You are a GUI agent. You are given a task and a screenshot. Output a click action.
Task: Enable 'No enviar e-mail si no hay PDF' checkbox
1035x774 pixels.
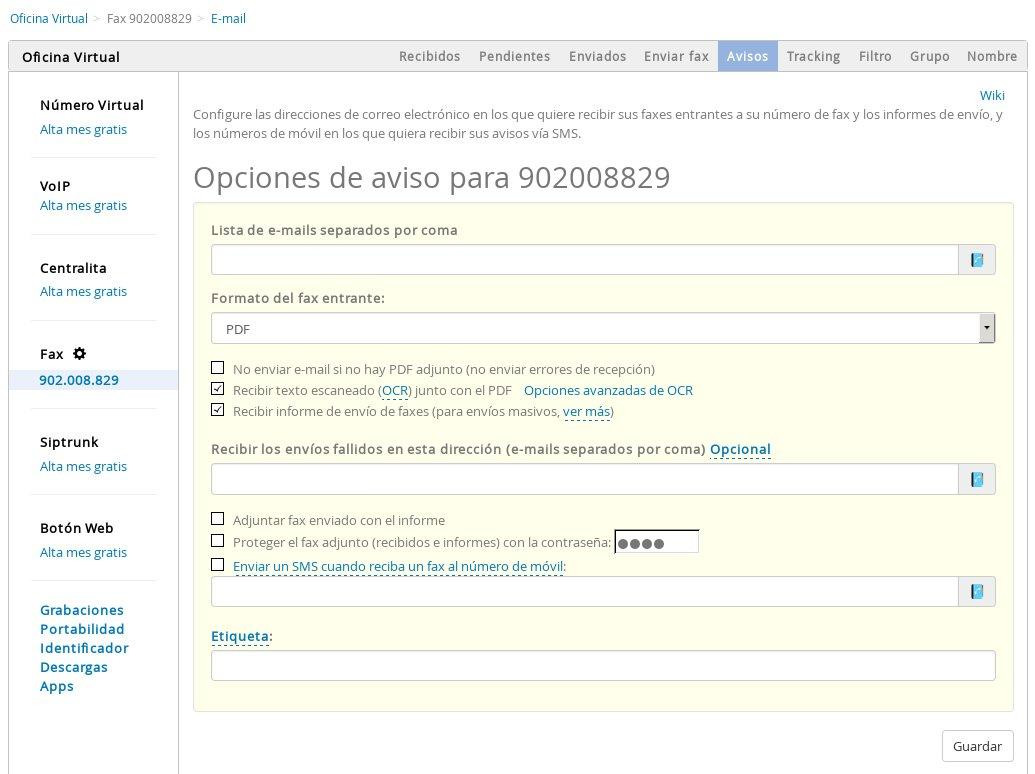pos(218,368)
